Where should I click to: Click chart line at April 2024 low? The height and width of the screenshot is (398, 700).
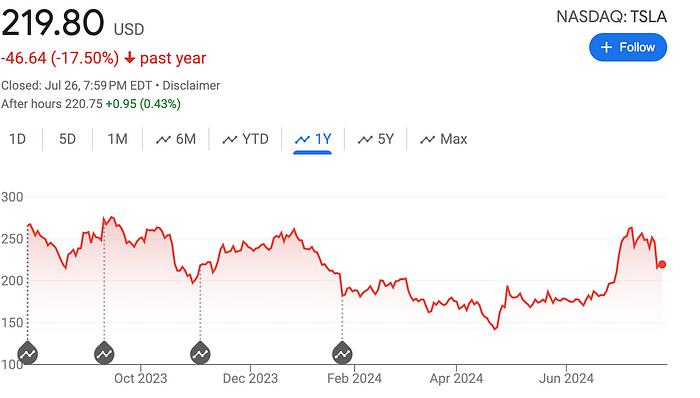click(495, 328)
